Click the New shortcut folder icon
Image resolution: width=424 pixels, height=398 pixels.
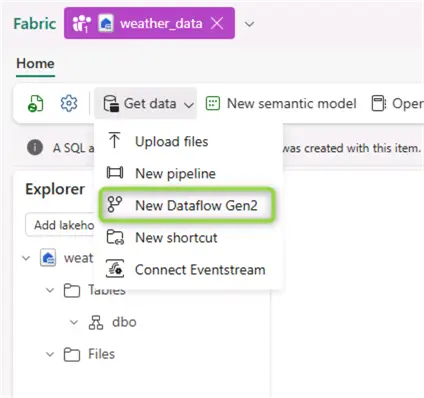click(x=115, y=237)
